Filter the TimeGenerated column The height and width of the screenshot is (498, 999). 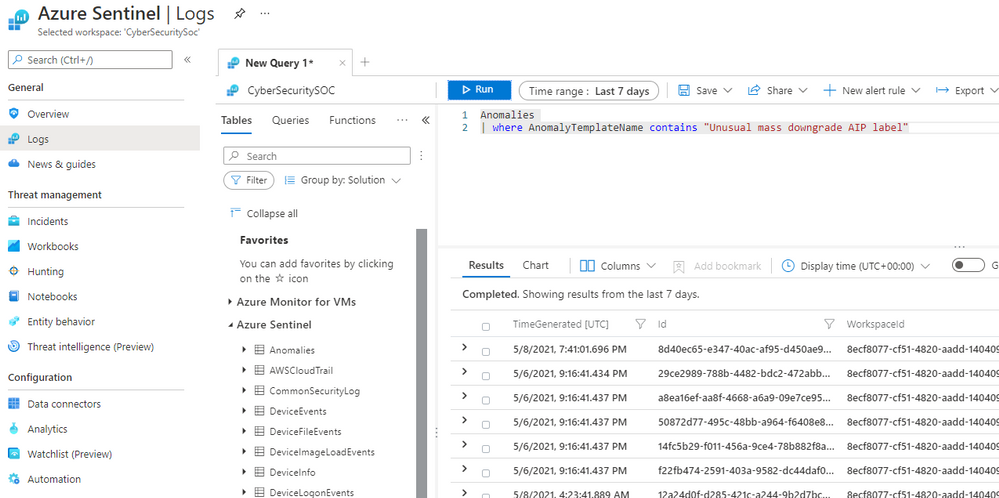pyautogui.click(x=640, y=324)
